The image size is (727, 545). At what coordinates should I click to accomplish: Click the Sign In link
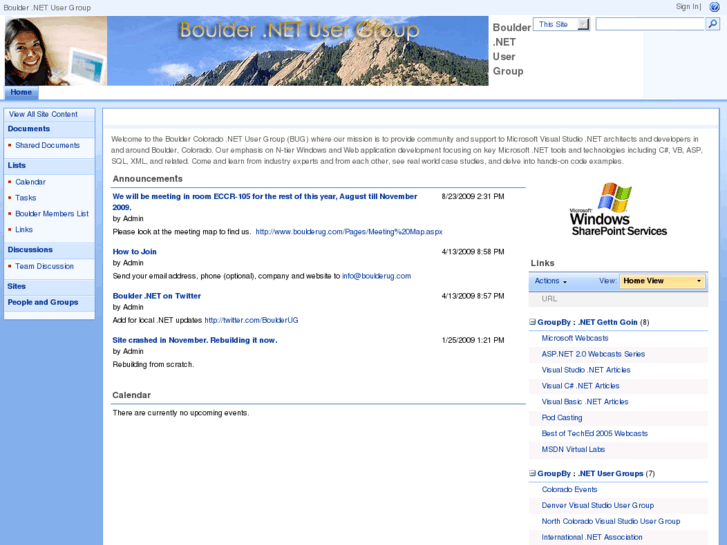pos(687,7)
